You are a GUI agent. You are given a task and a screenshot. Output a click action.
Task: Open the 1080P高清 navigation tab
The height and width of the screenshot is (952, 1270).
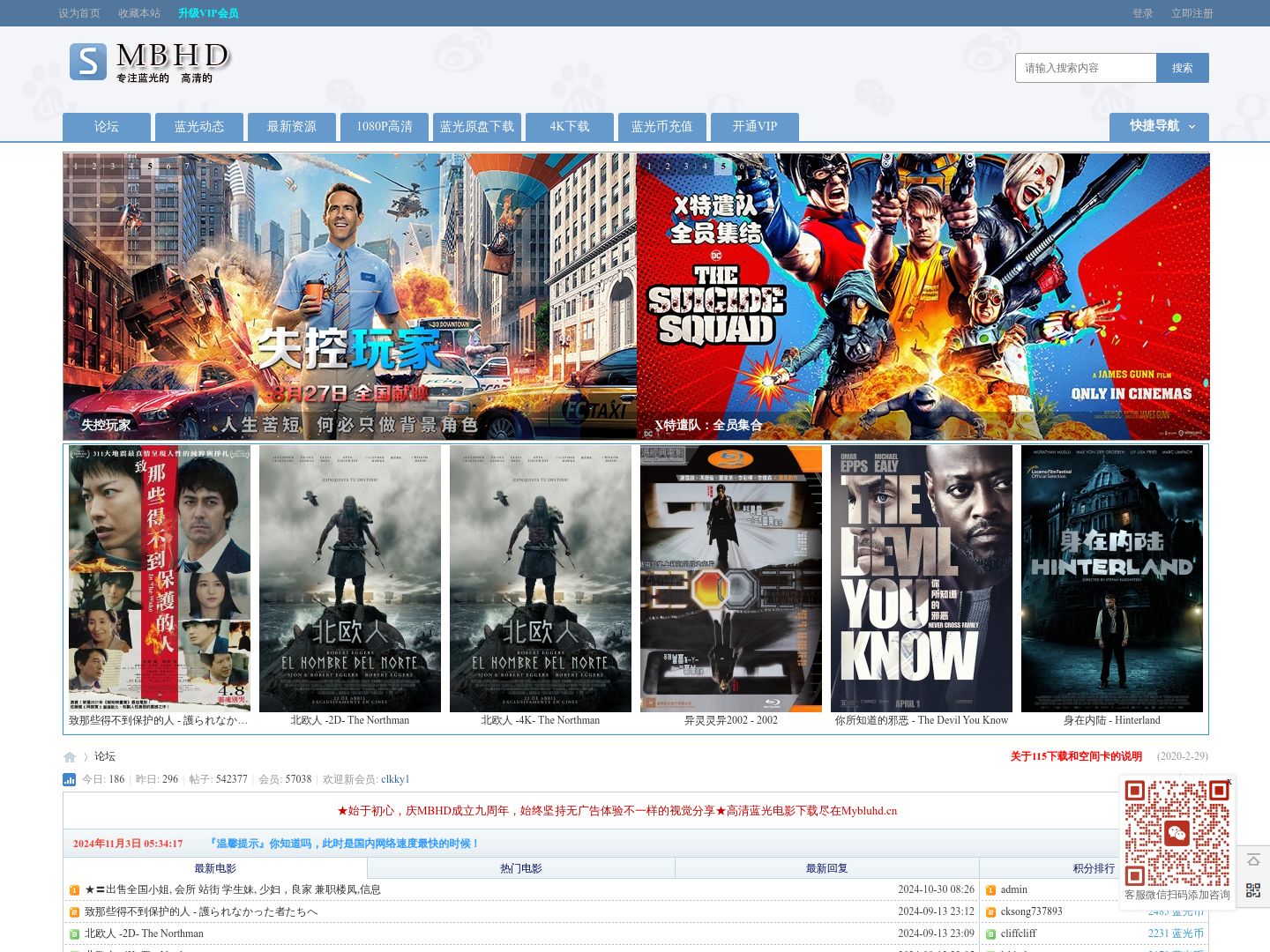385,127
